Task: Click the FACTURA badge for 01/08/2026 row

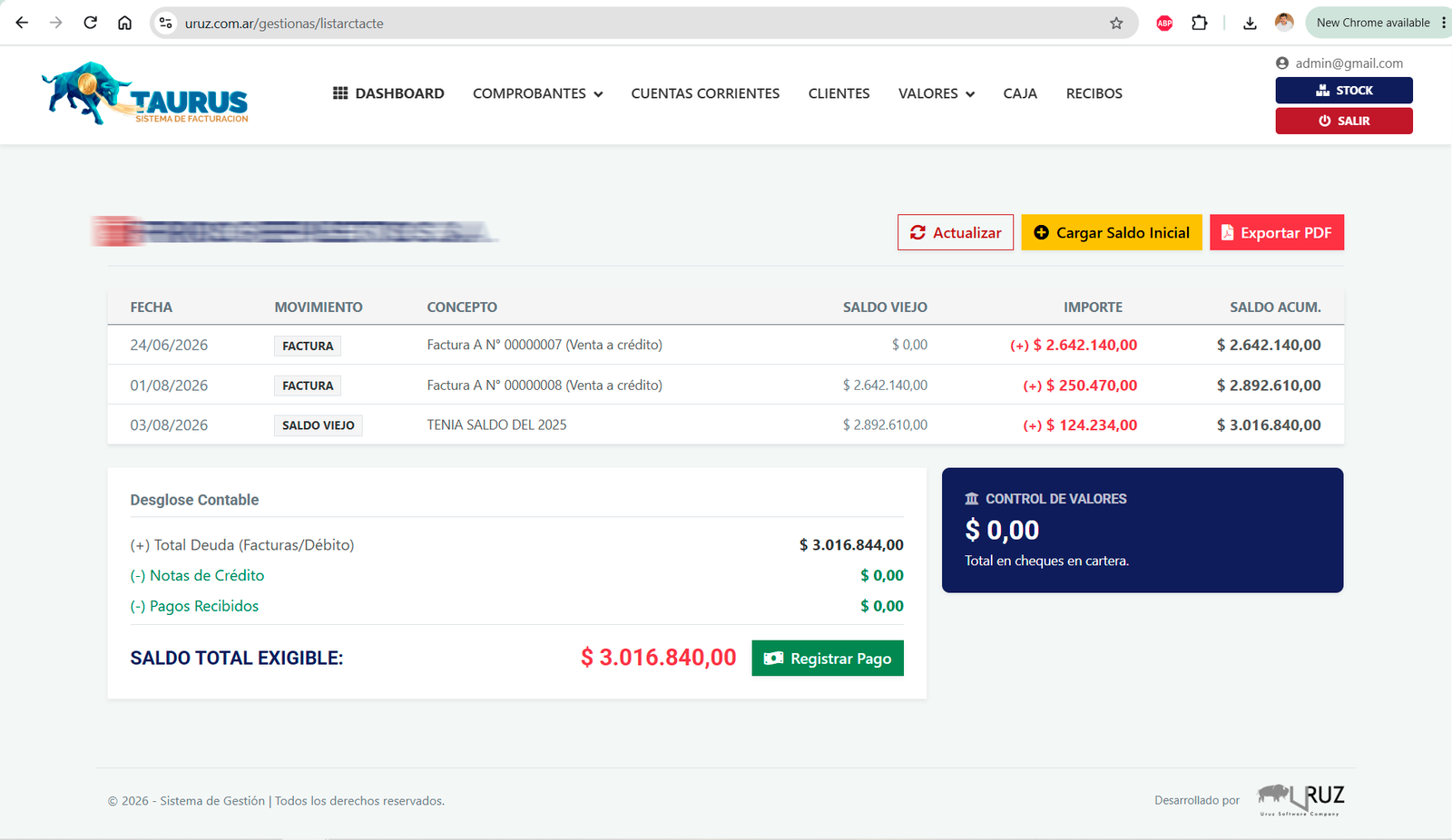Action: point(308,386)
